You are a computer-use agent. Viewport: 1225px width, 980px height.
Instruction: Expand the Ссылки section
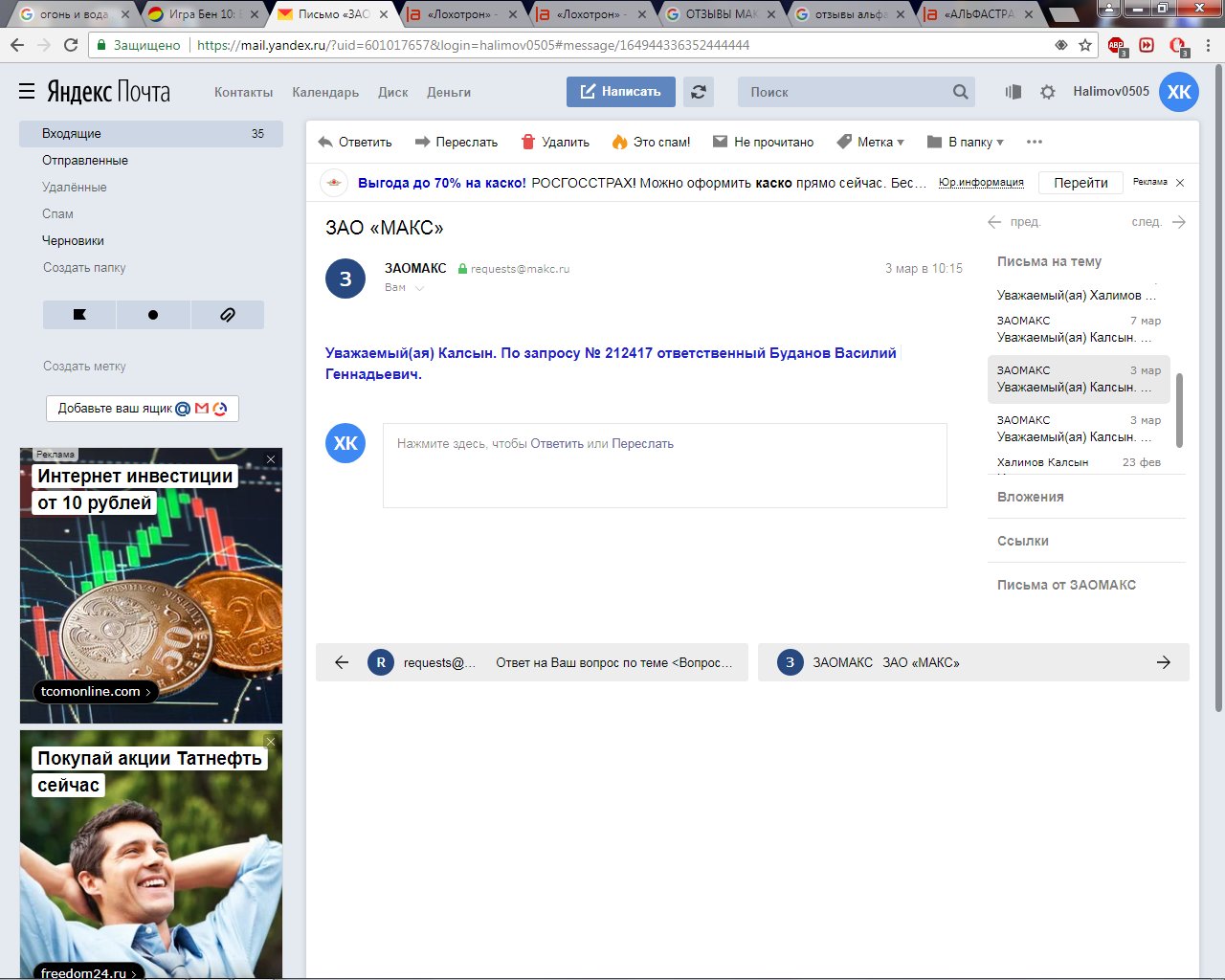click(x=1023, y=541)
